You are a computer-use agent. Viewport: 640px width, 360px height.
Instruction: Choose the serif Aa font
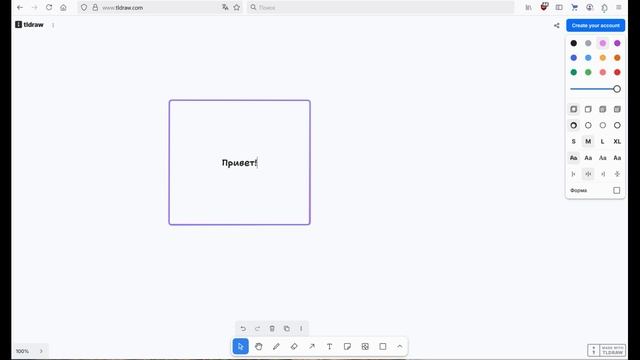coord(603,158)
